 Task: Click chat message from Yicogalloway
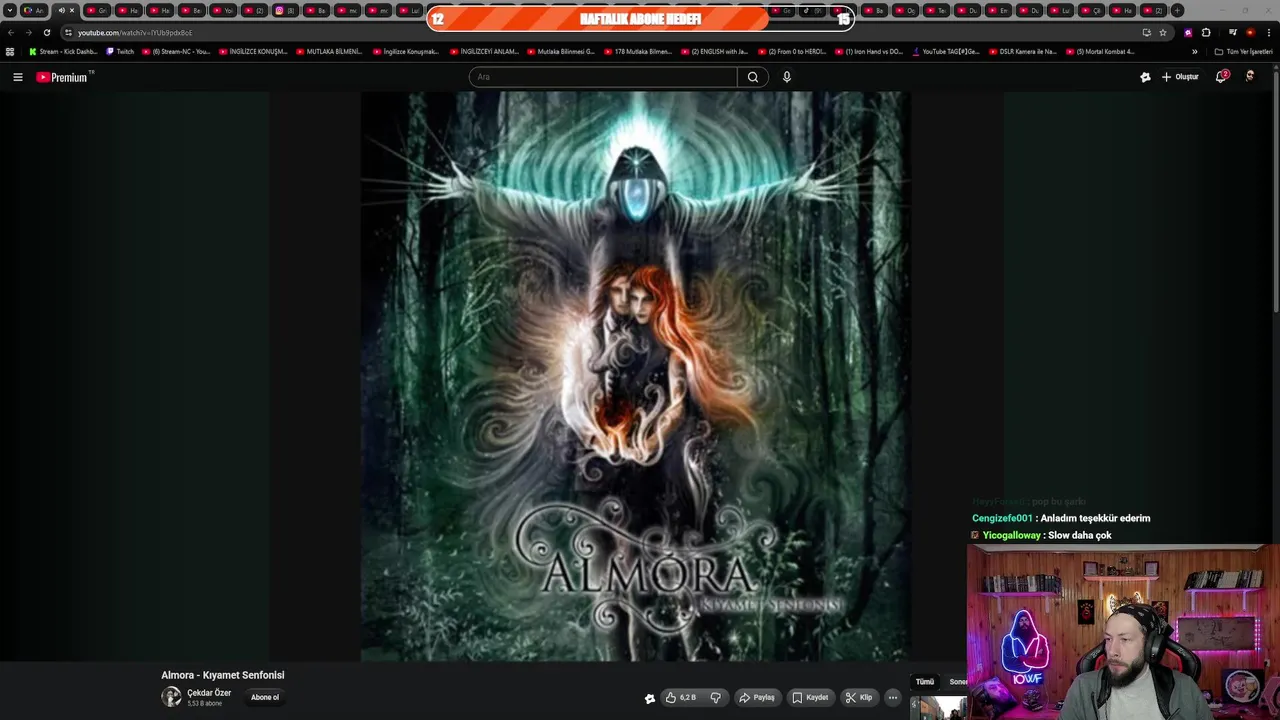tap(1041, 535)
